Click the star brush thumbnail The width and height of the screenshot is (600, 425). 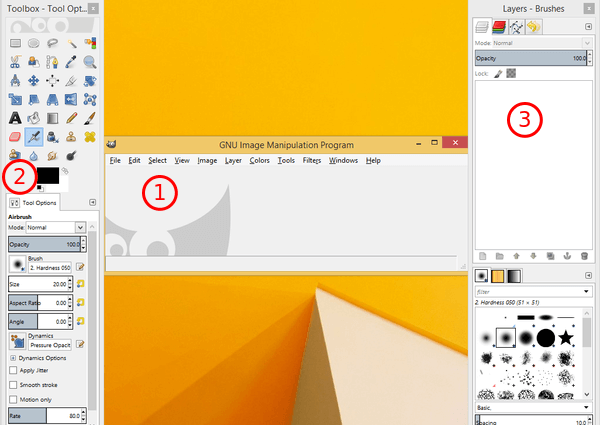pyautogui.click(x=566, y=338)
